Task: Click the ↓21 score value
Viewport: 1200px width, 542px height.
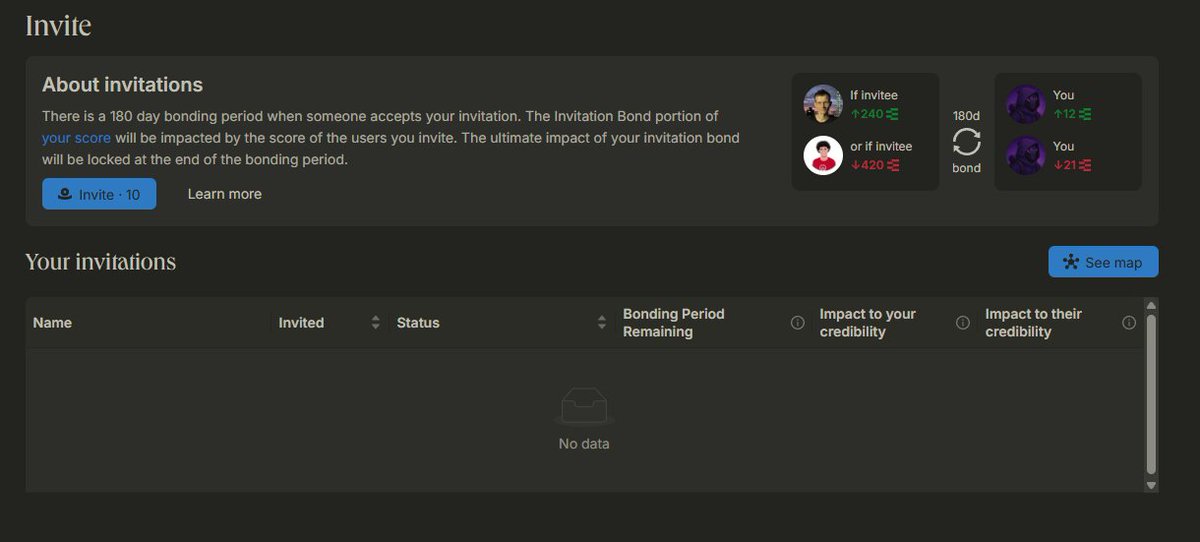Action: point(1072,165)
